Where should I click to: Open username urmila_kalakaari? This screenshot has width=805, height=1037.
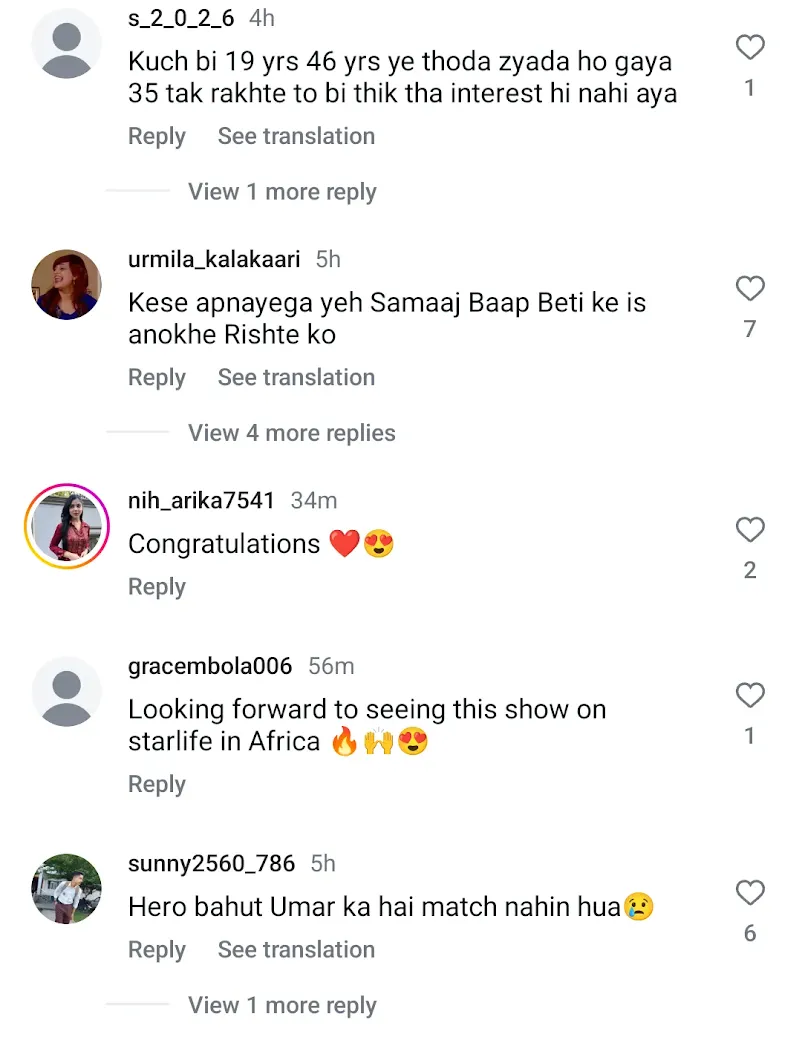pyautogui.click(x=214, y=259)
